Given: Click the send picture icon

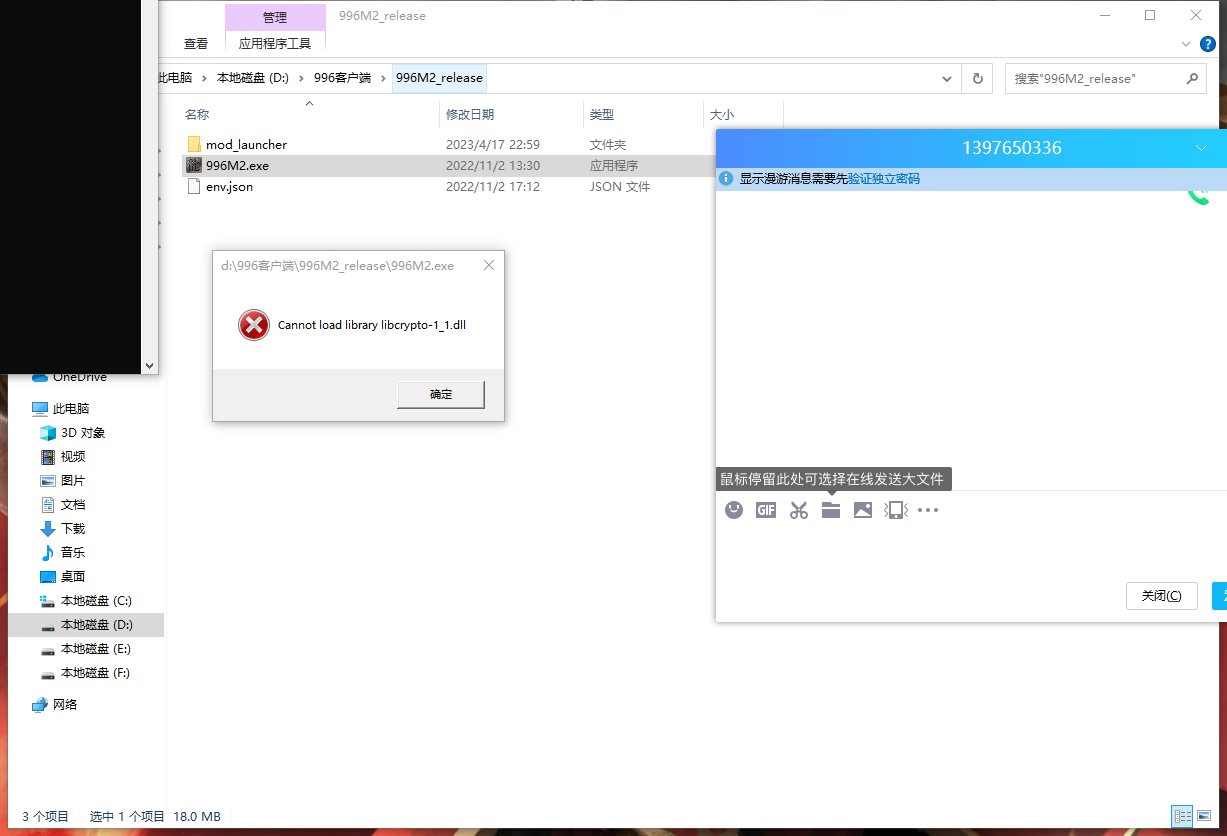Looking at the screenshot, I should pos(862,510).
